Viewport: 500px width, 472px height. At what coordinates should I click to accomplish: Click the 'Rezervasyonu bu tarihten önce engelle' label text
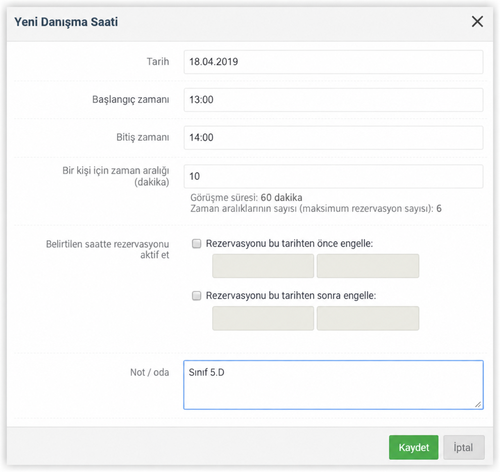click(x=289, y=244)
